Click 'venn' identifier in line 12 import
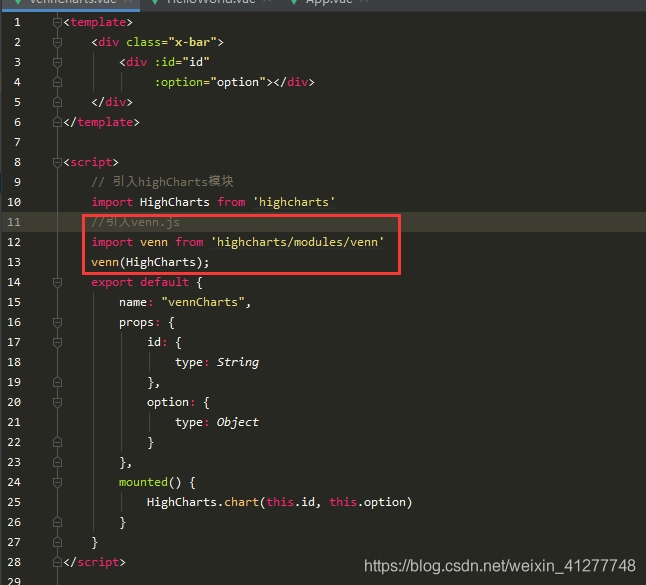Image resolution: width=646 pixels, height=585 pixels. point(154,242)
